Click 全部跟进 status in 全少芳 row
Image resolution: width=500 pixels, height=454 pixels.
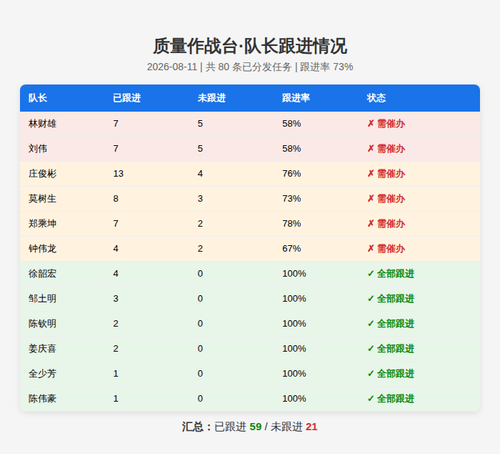[391, 374]
